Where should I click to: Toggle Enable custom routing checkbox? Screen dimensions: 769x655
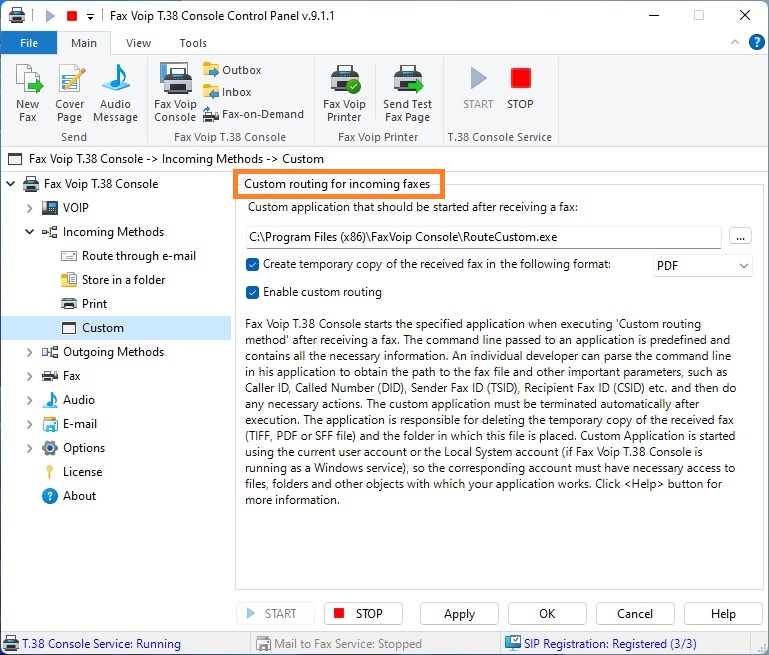pos(252,293)
